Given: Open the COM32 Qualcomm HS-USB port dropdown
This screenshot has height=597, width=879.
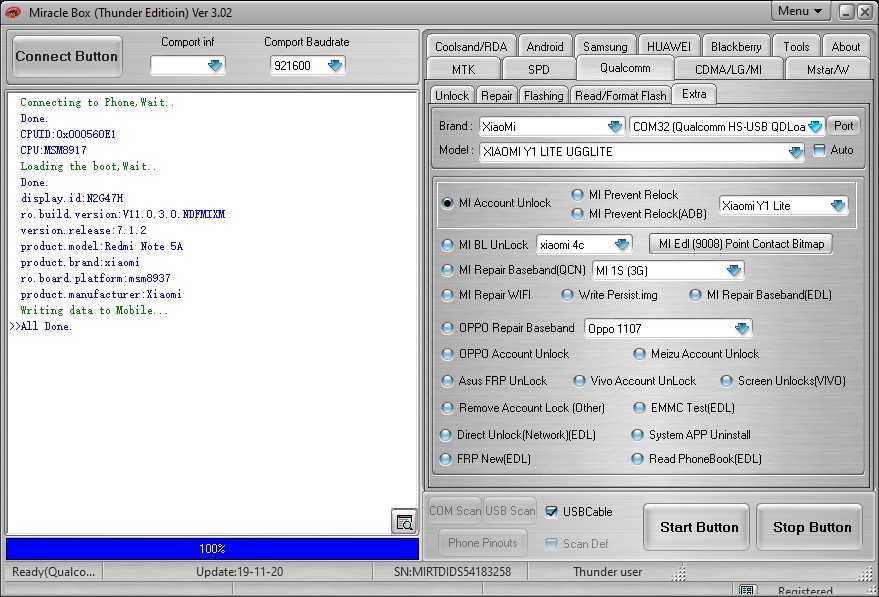Looking at the screenshot, I should point(815,127).
